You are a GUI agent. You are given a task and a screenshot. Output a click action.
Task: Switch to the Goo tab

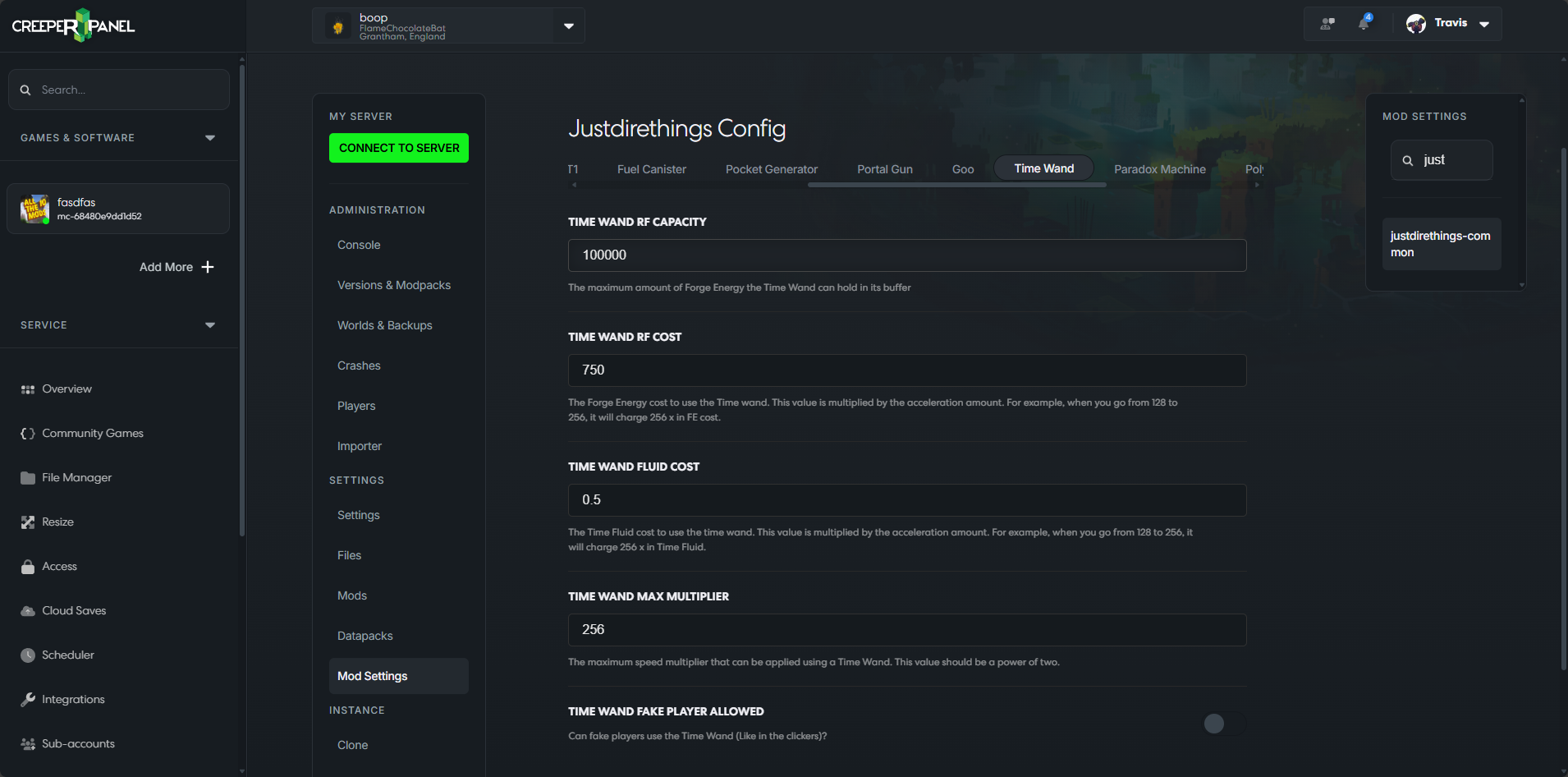click(963, 169)
